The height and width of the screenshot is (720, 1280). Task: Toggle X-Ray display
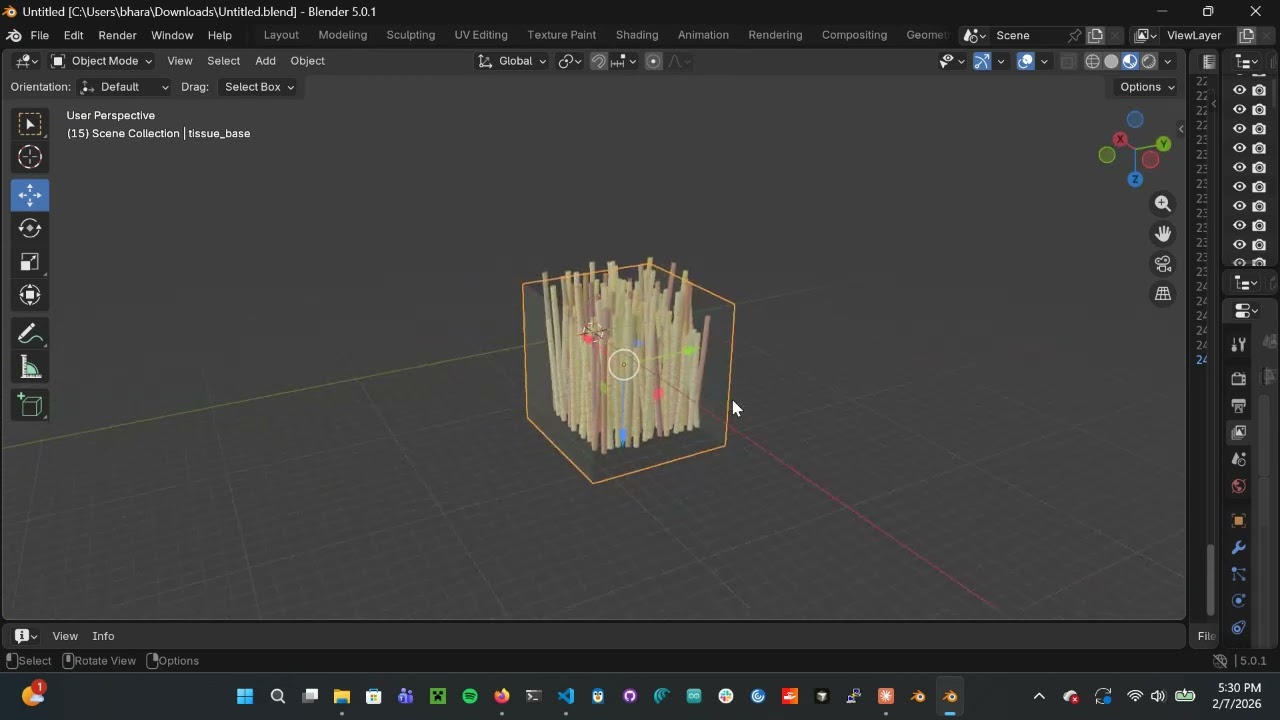tap(1068, 61)
